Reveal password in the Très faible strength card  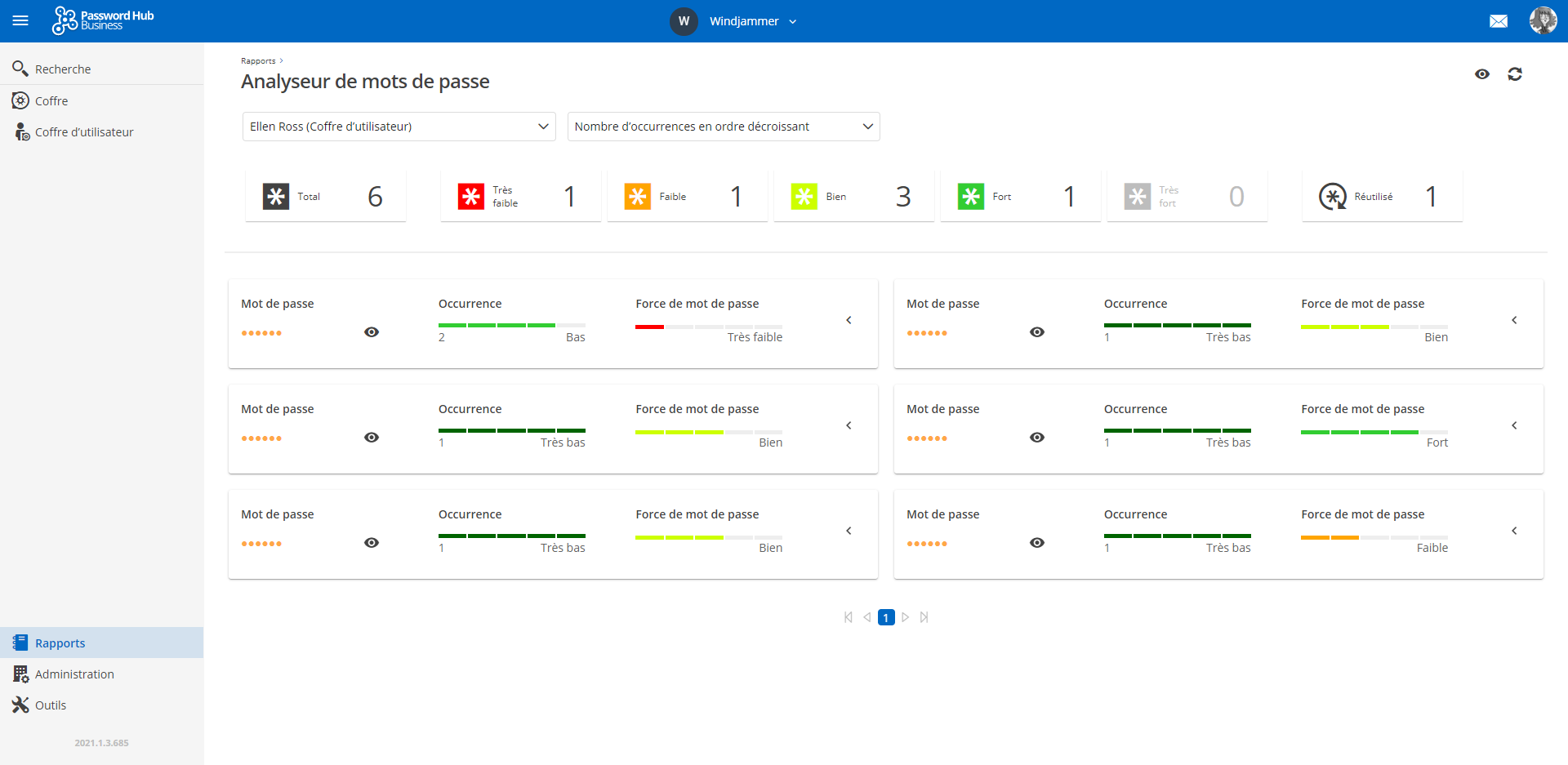(x=372, y=332)
